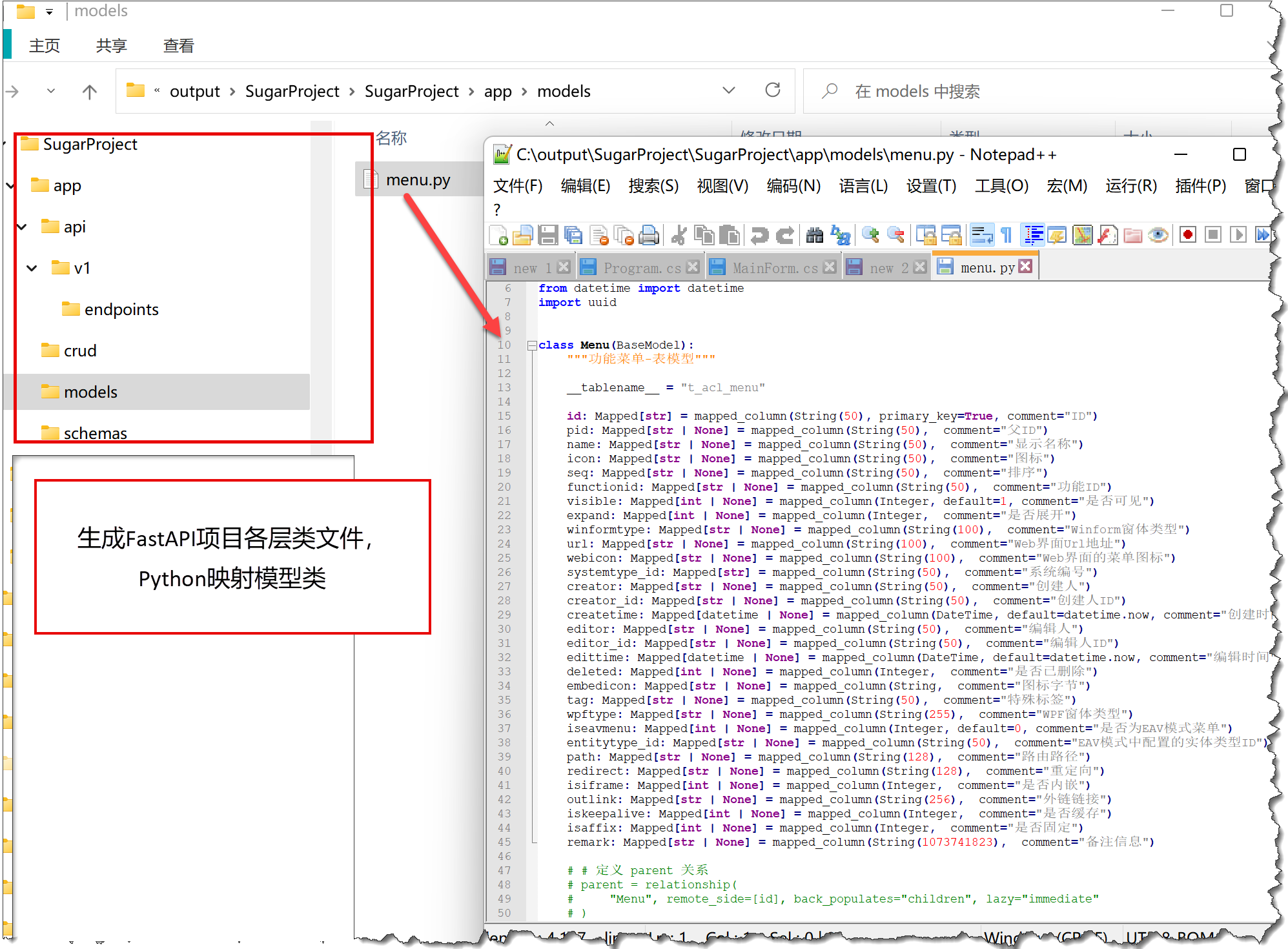Collapse the Menu class fold marker
The width and height of the screenshot is (1288, 949).
[532, 345]
